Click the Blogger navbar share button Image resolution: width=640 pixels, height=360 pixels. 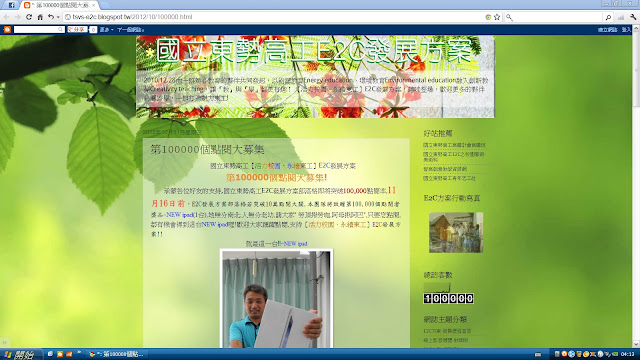click(77, 30)
